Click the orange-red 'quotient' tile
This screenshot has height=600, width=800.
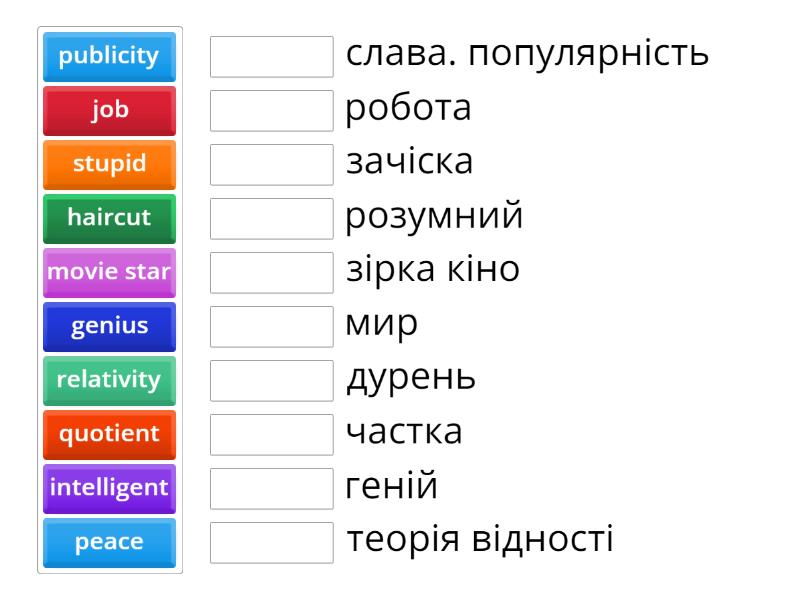pyautogui.click(x=109, y=434)
